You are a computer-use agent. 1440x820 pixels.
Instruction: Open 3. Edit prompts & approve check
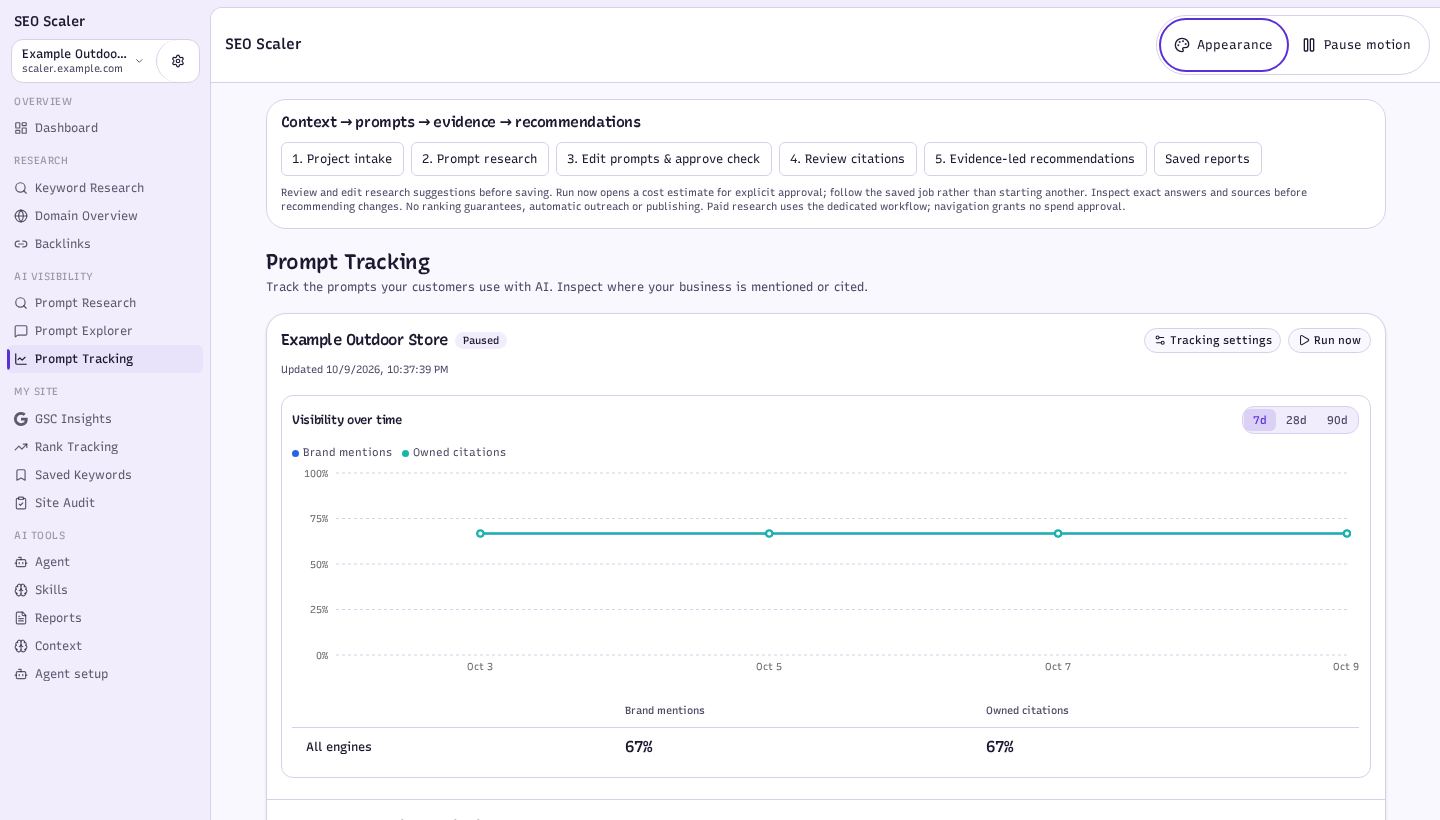coord(664,159)
